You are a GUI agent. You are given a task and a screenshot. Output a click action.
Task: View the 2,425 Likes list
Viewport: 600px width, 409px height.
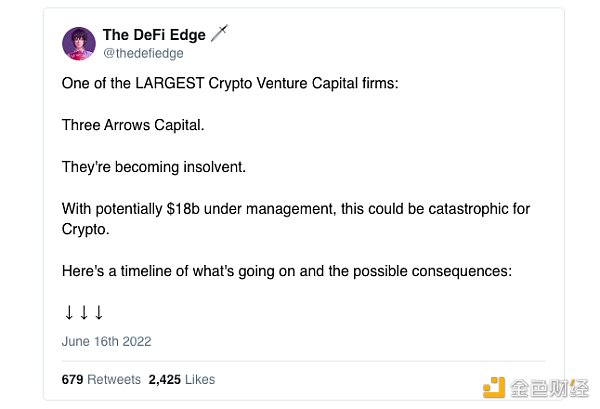[182, 380]
